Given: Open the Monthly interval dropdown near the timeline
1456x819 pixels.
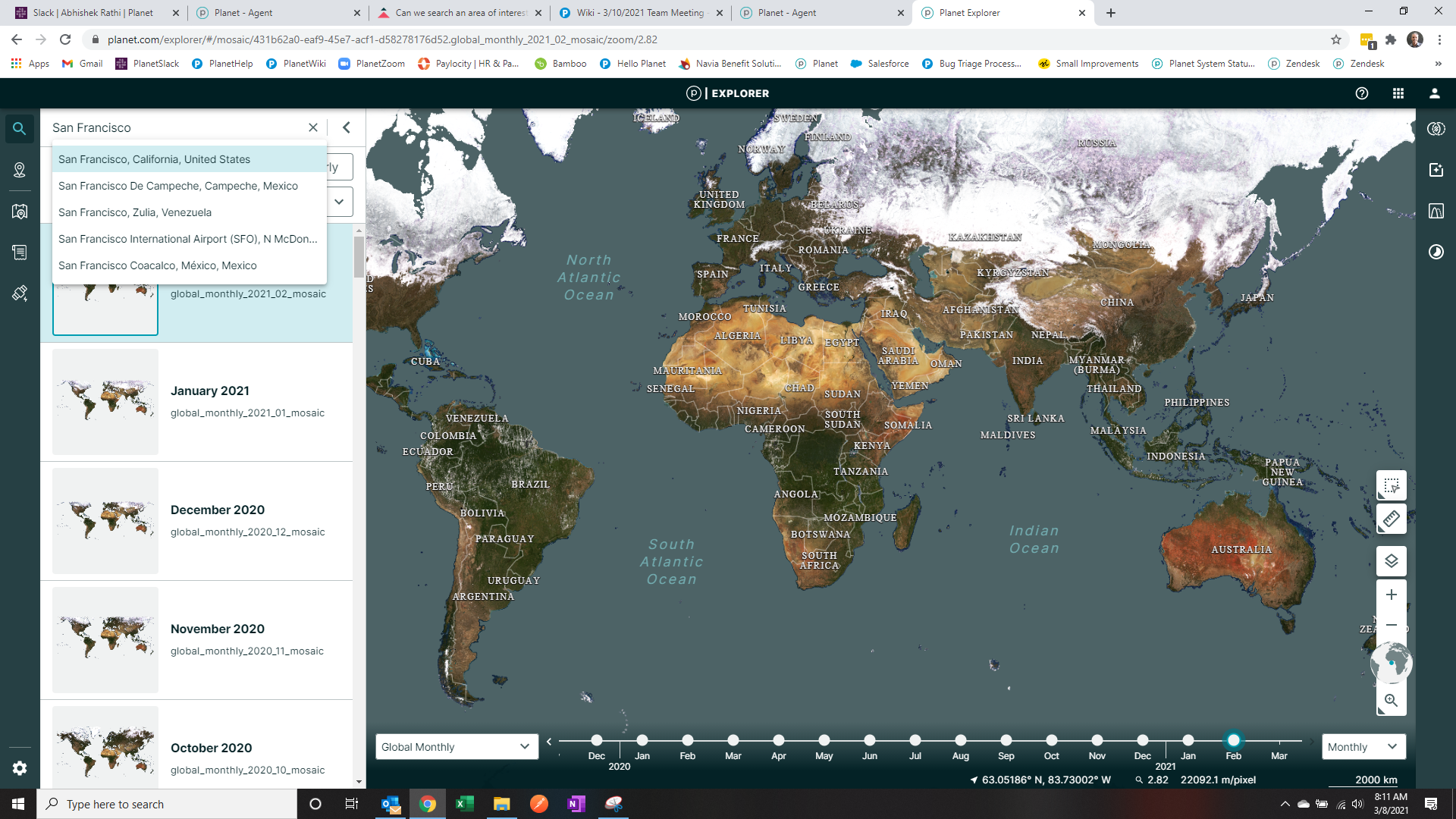Looking at the screenshot, I should [x=1363, y=747].
